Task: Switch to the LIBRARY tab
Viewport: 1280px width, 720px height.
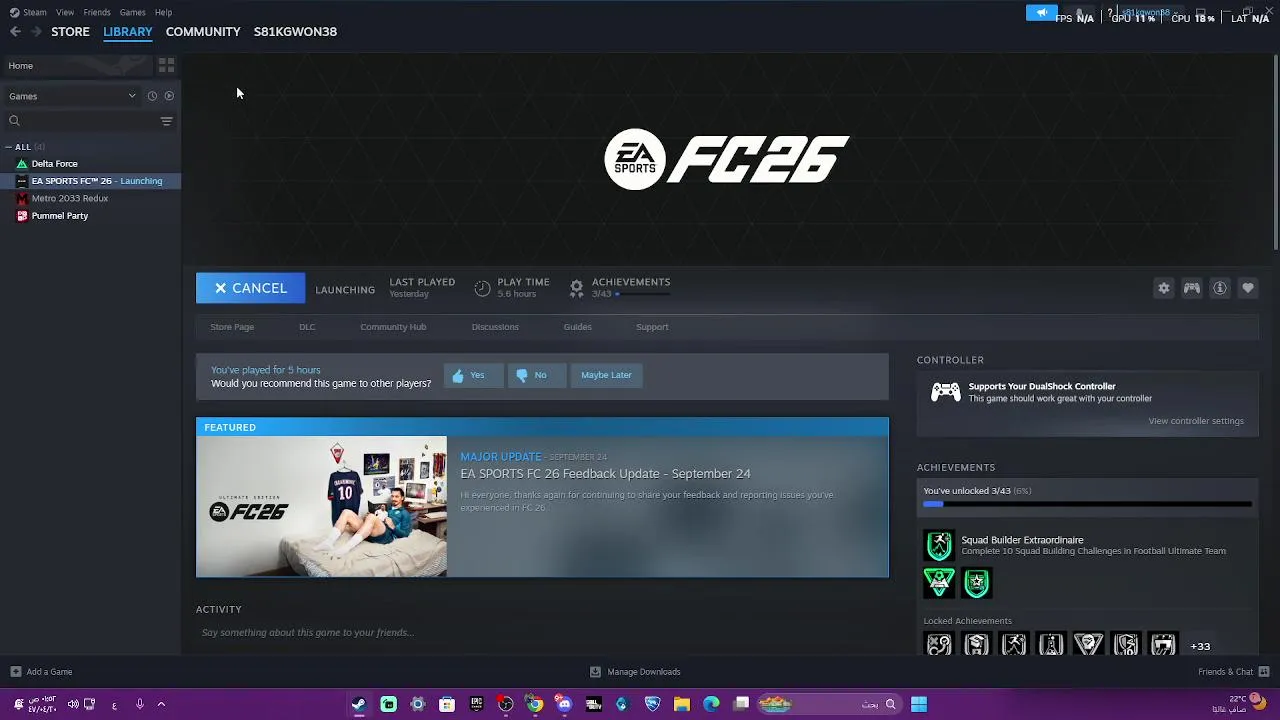Action: tap(128, 32)
